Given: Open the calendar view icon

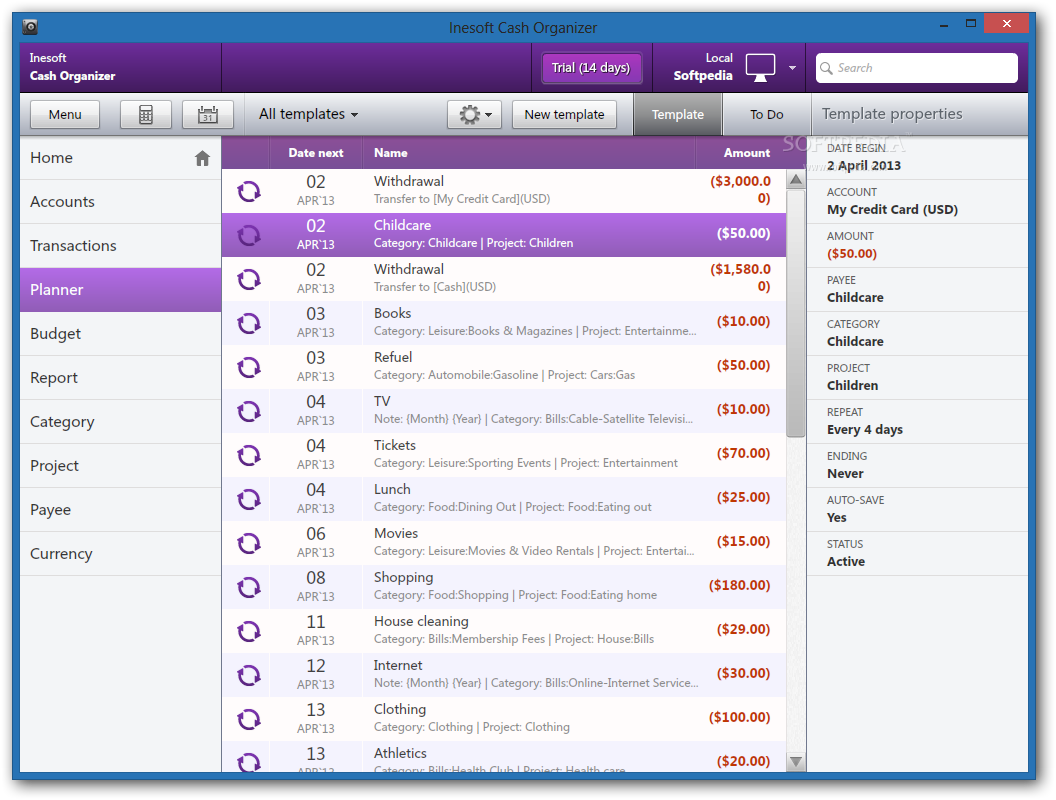Looking at the screenshot, I should [x=207, y=114].
